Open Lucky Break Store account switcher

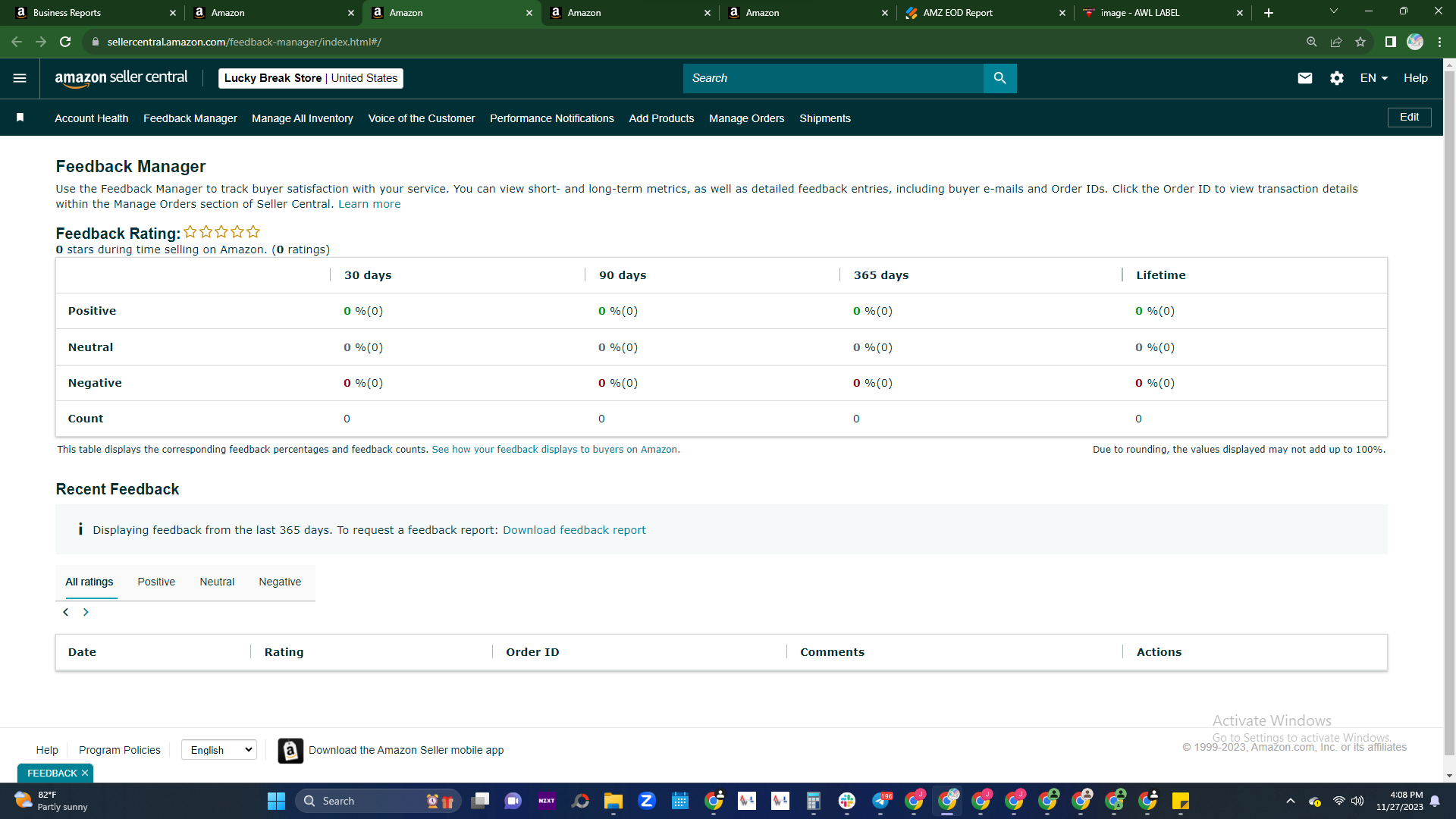311,78
